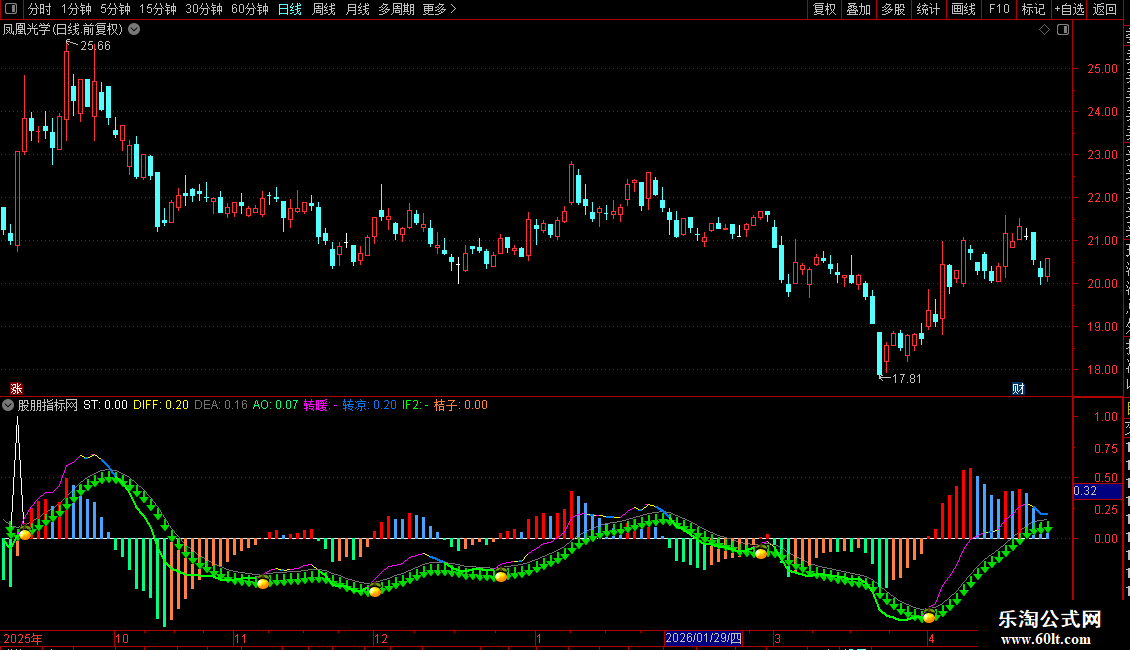The width and height of the screenshot is (1130, 650).
Task: Toggle the right side panel icon
Action: click(1063, 30)
